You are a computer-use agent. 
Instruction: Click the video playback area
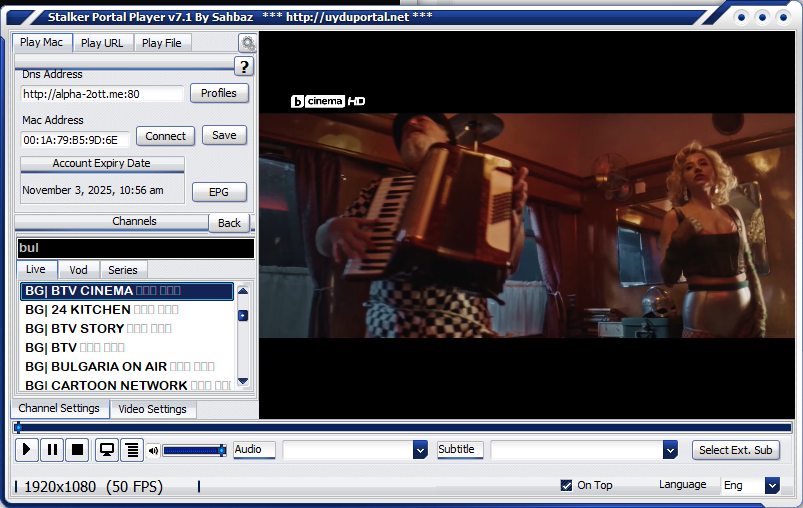527,225
